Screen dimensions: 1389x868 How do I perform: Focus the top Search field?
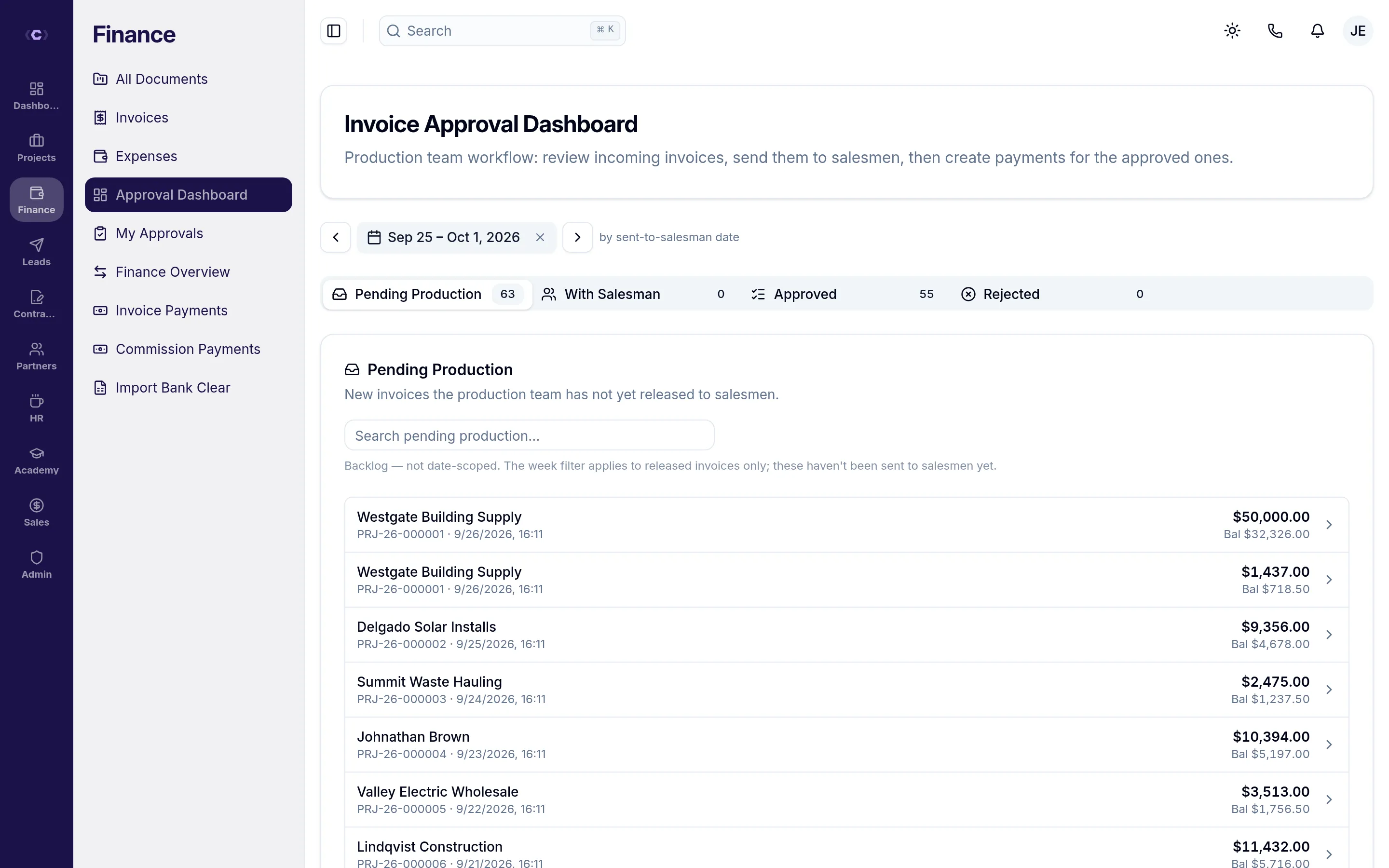pos(502,31)
